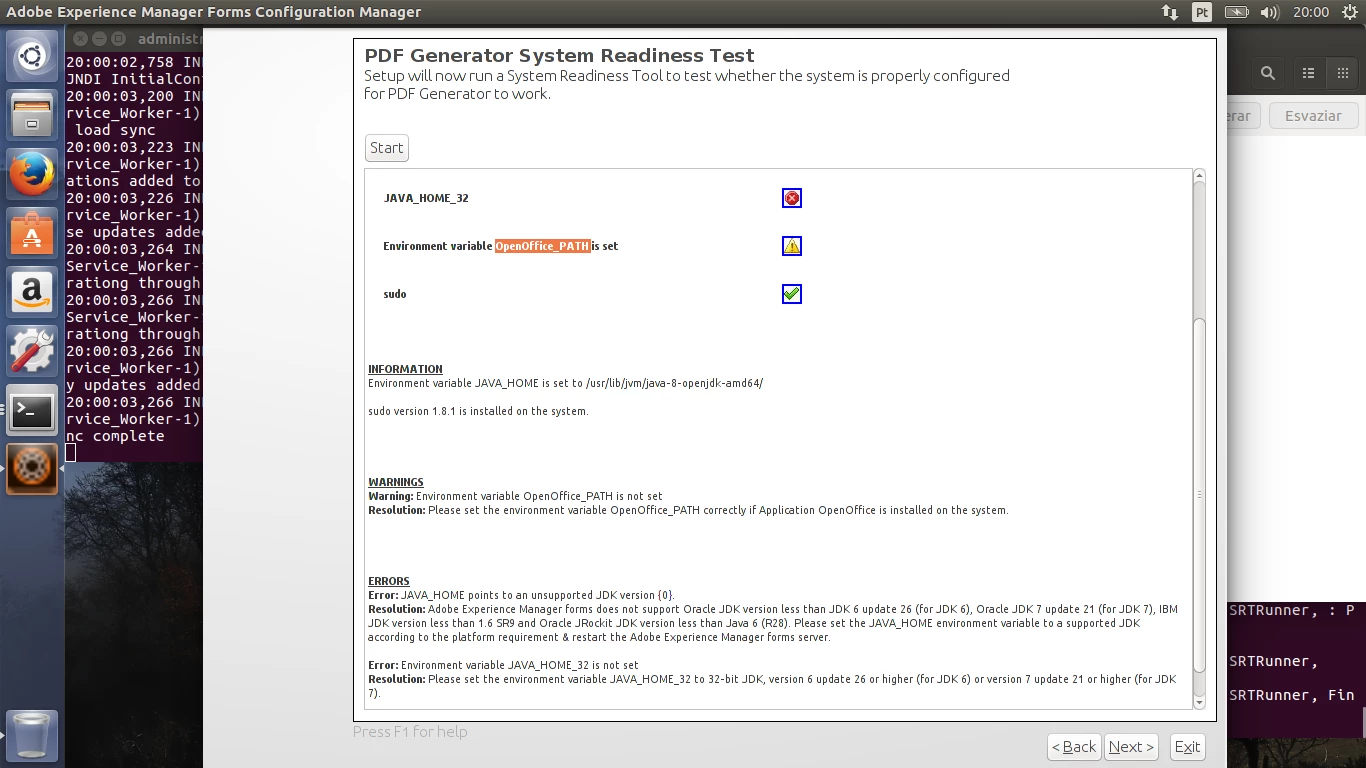Click the WARNINGS heading

tap(396, 482)
